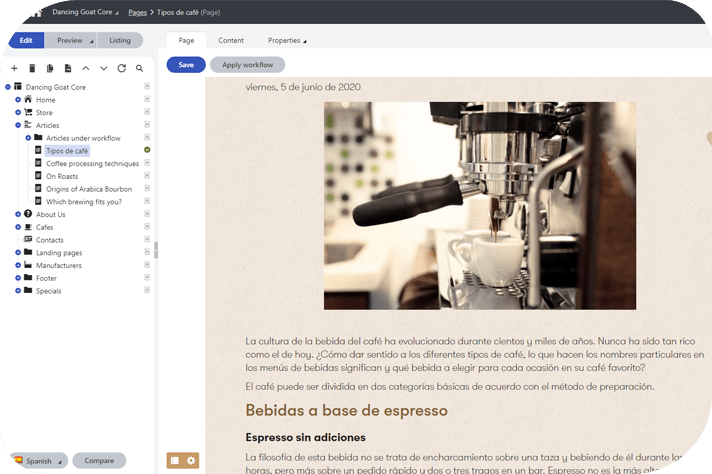Click the home icon in top header bar
Viewport: 712px width, 474px height.
pyautogui.click(x=36, y=12)
